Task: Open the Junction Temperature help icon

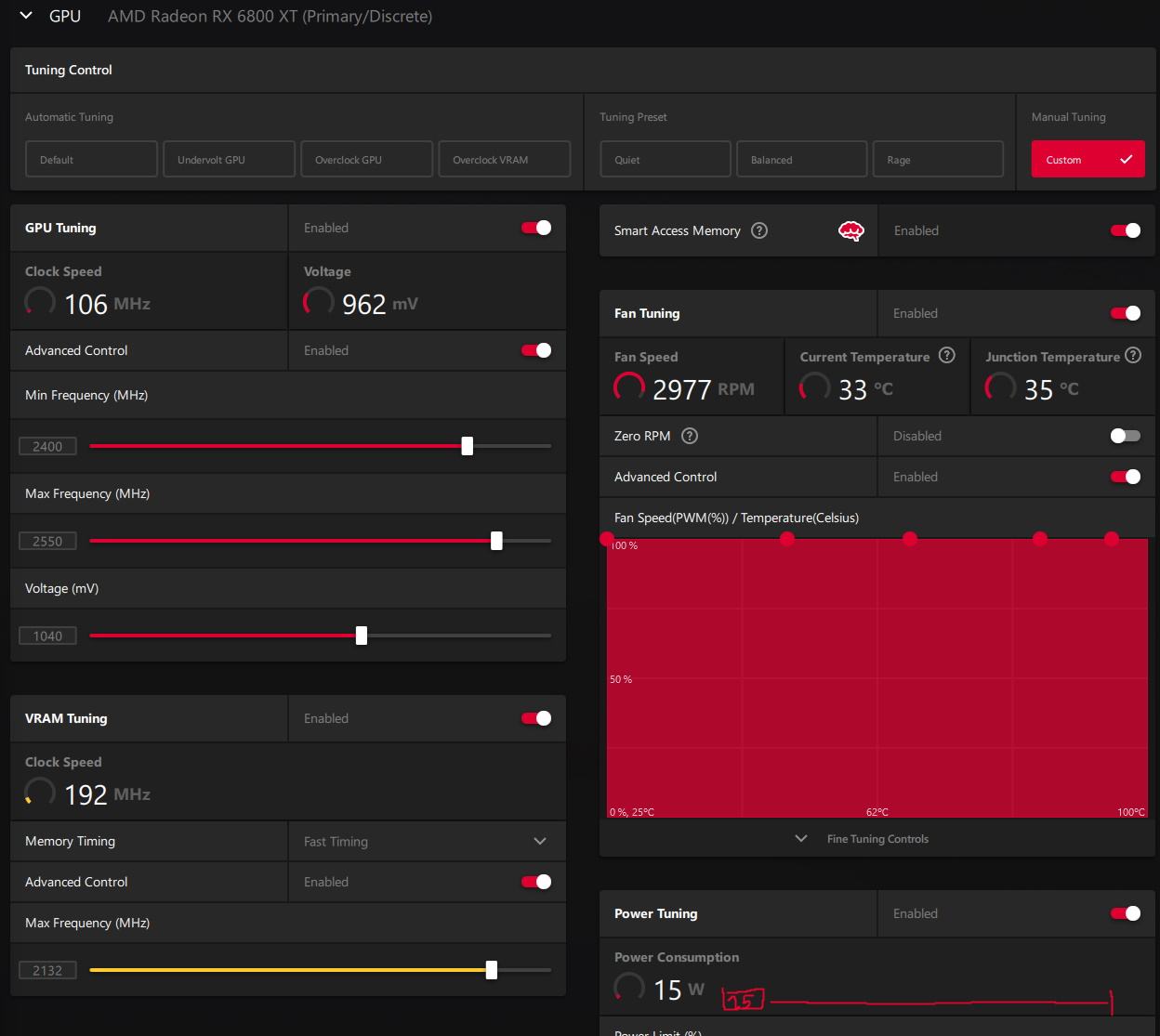Action: 1133,355
